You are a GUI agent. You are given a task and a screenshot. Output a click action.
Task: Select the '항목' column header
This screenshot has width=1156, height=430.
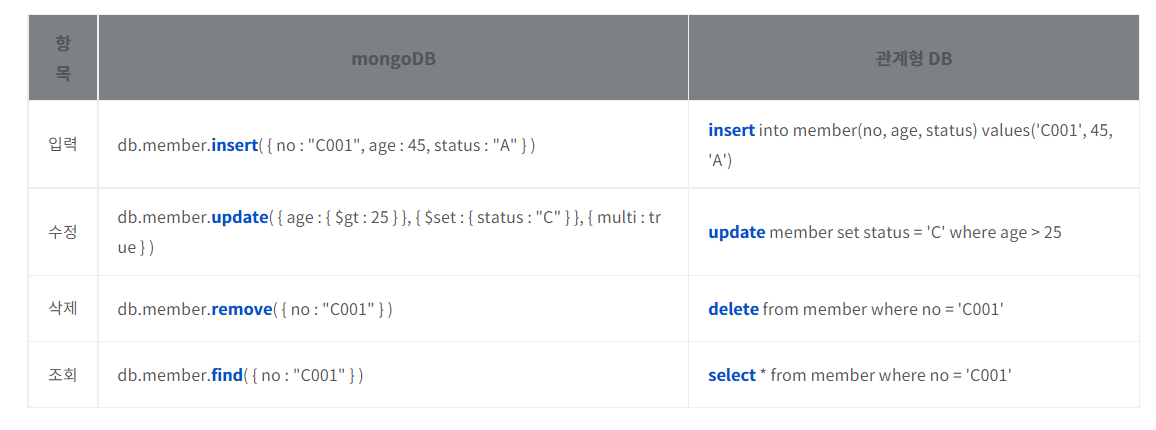(63, 59)
